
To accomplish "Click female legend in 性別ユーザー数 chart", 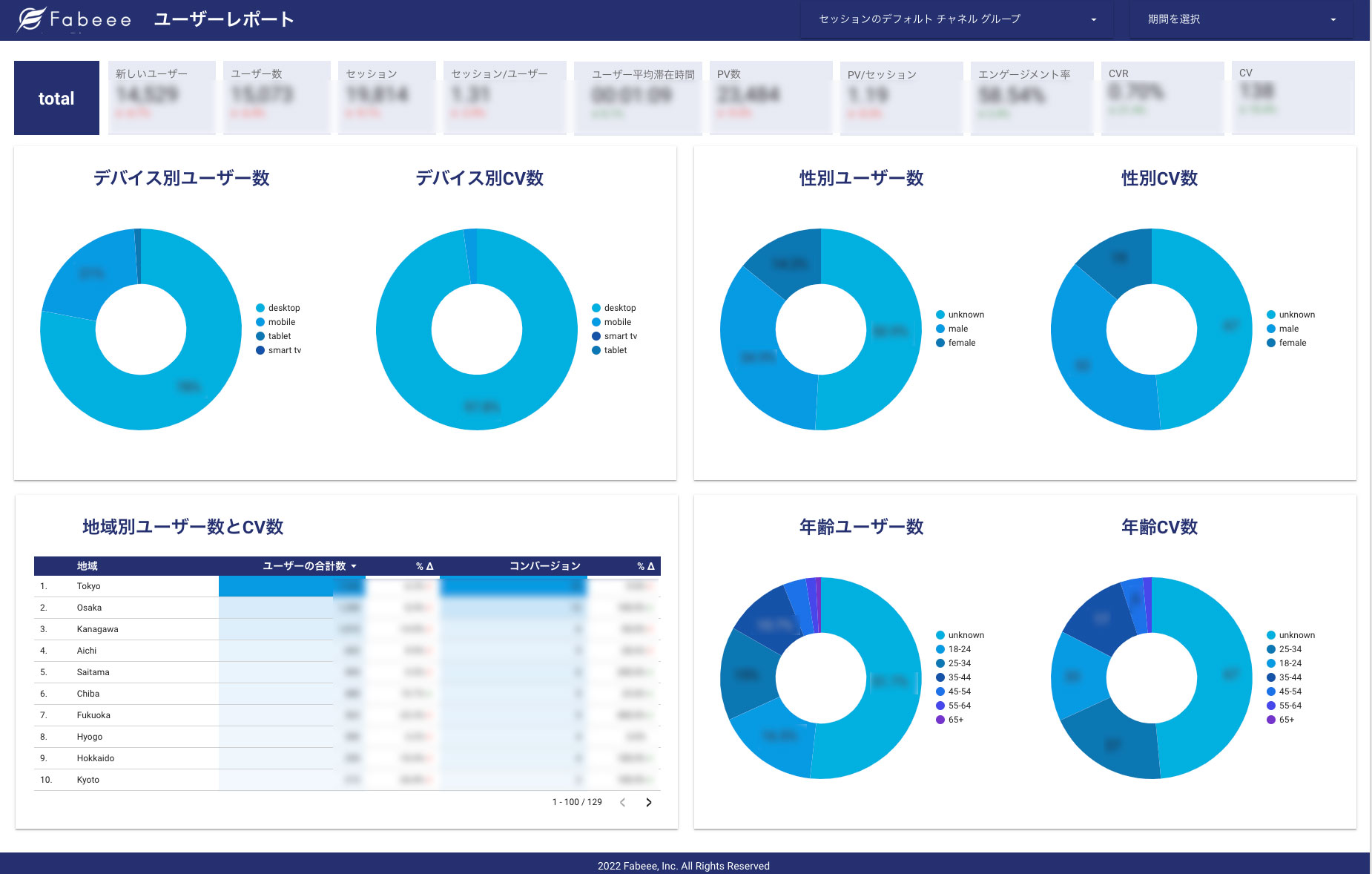I will (956, 343).
